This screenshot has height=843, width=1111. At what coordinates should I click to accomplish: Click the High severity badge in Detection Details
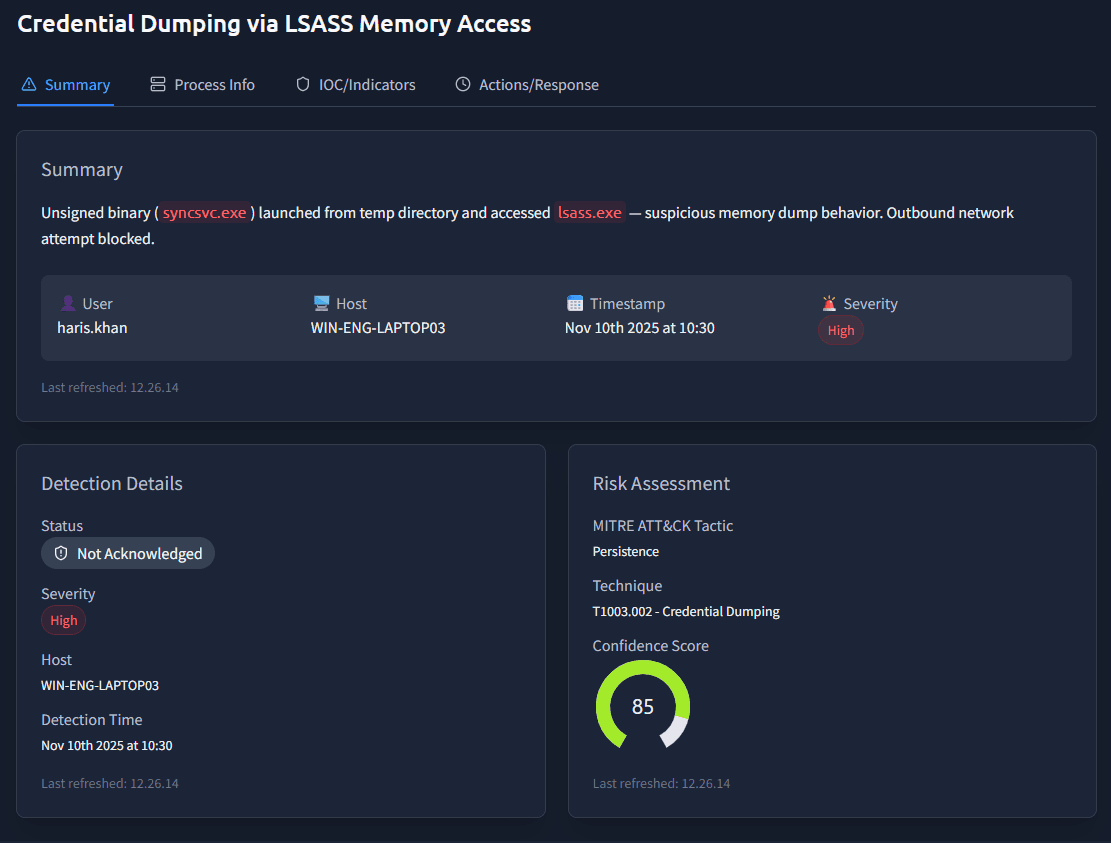[64, 621]
